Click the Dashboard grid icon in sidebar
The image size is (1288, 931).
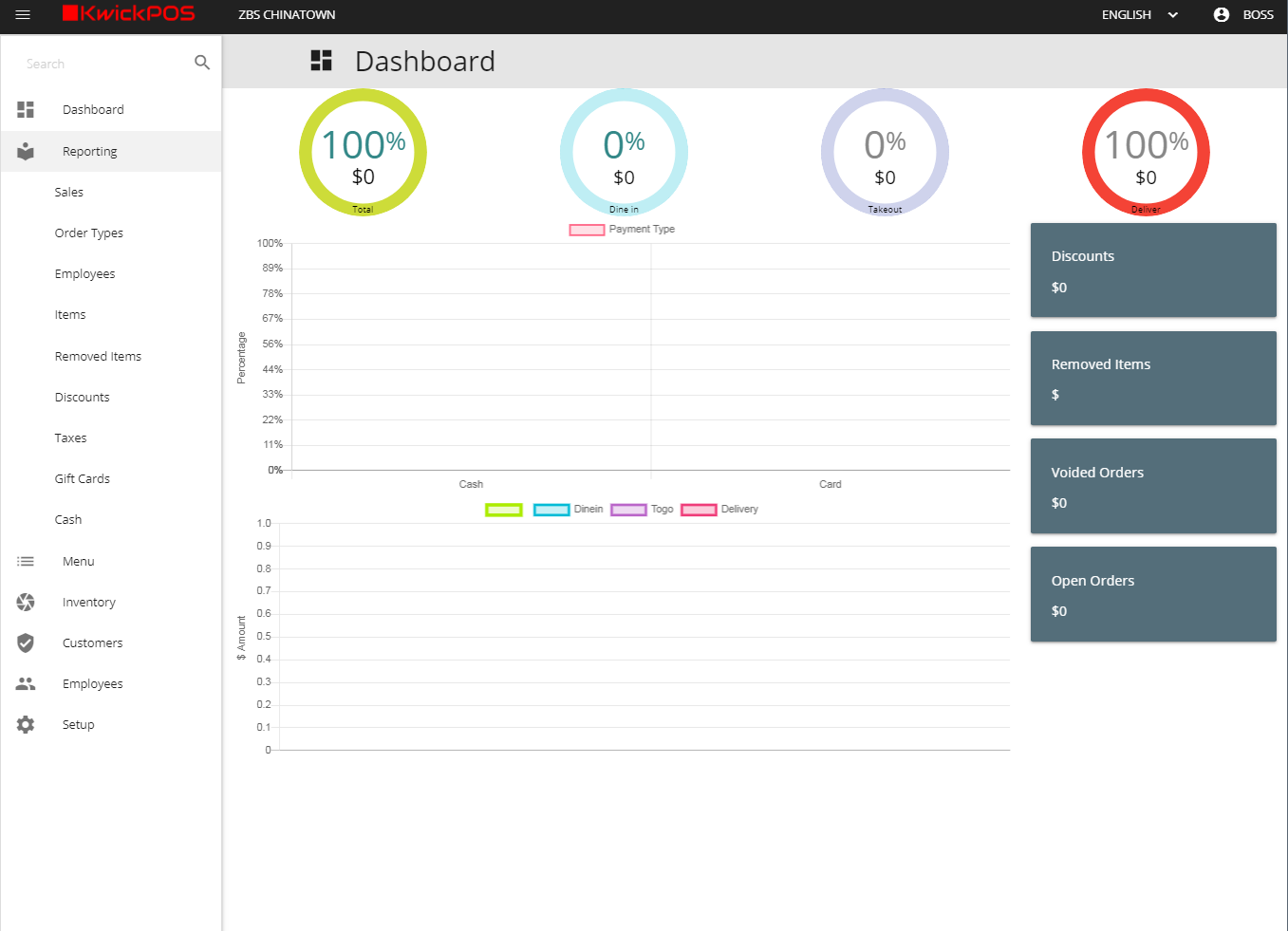(x=26, y=110)
